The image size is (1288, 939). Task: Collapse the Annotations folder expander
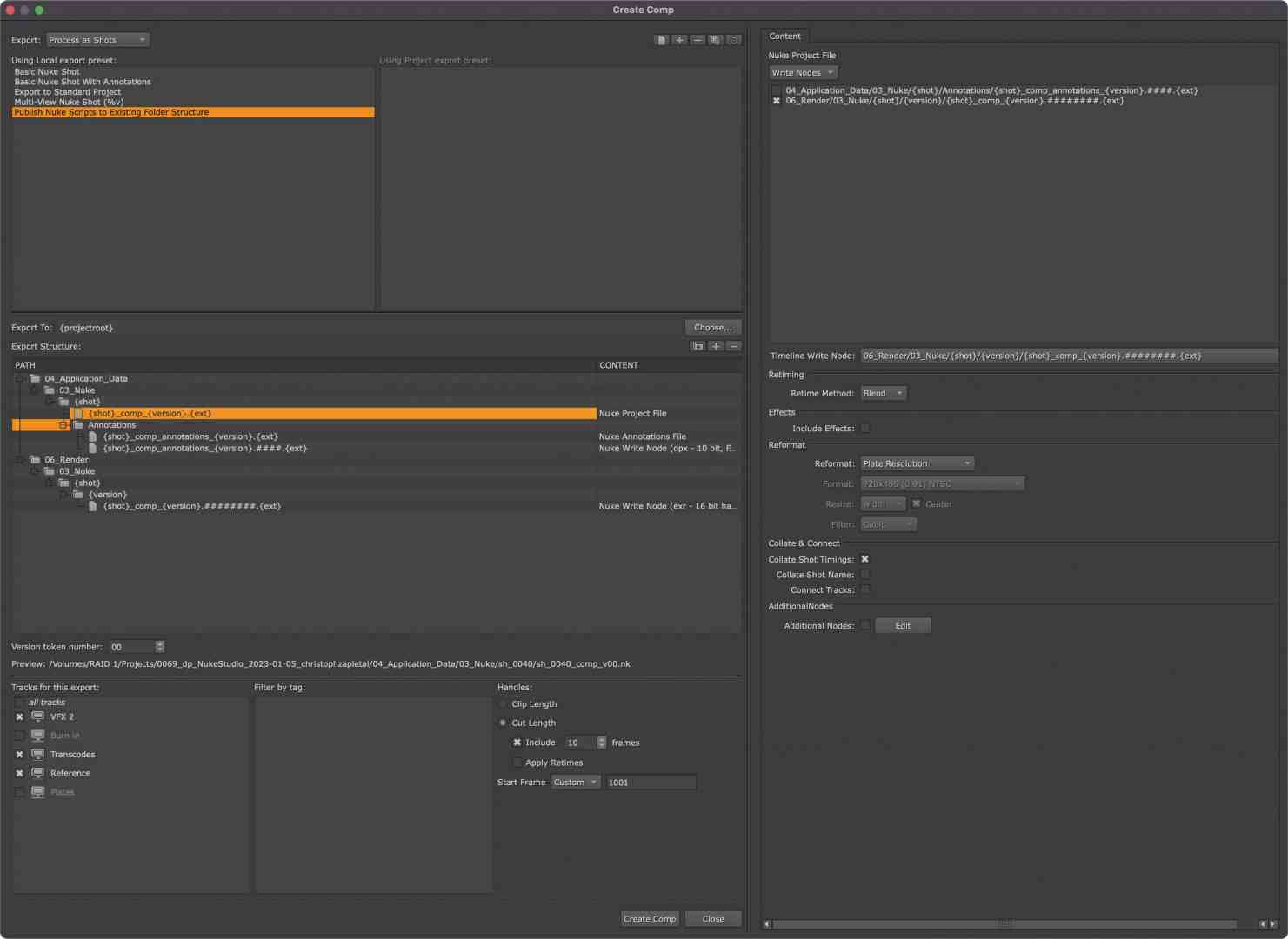[63, 425]
